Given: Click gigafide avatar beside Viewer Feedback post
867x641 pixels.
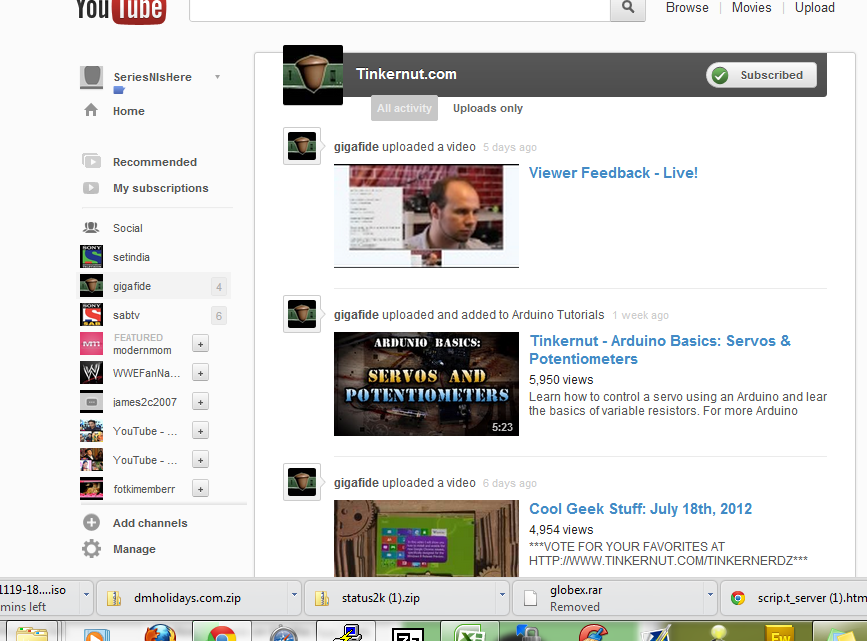Looking at the screenshot, I should (x=302, y=146).
